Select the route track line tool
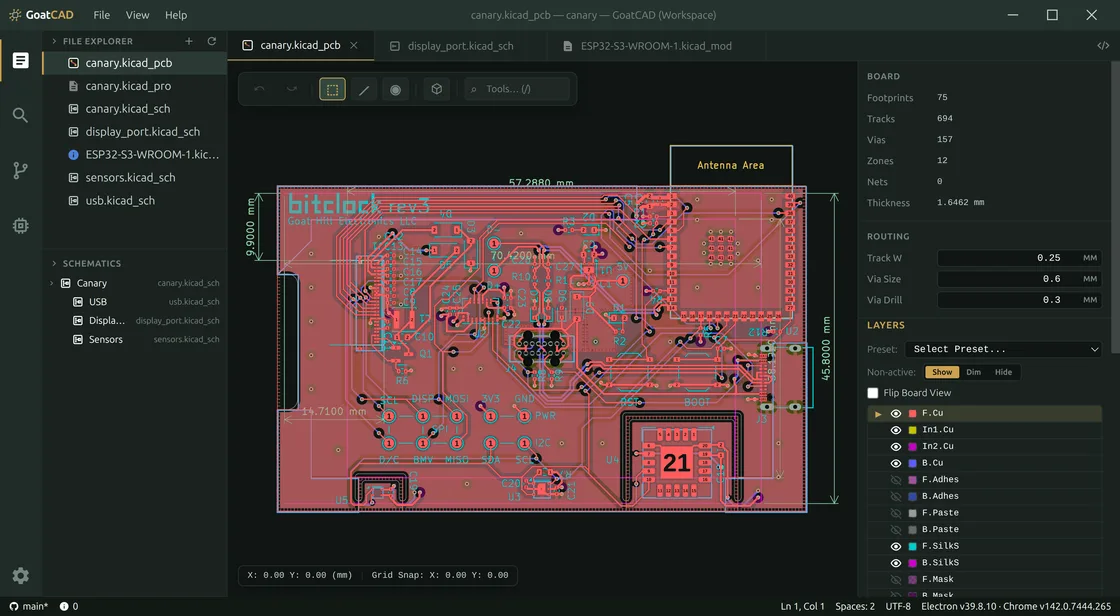Viewport: 1120px width, 616px height. tap(364, 89)
